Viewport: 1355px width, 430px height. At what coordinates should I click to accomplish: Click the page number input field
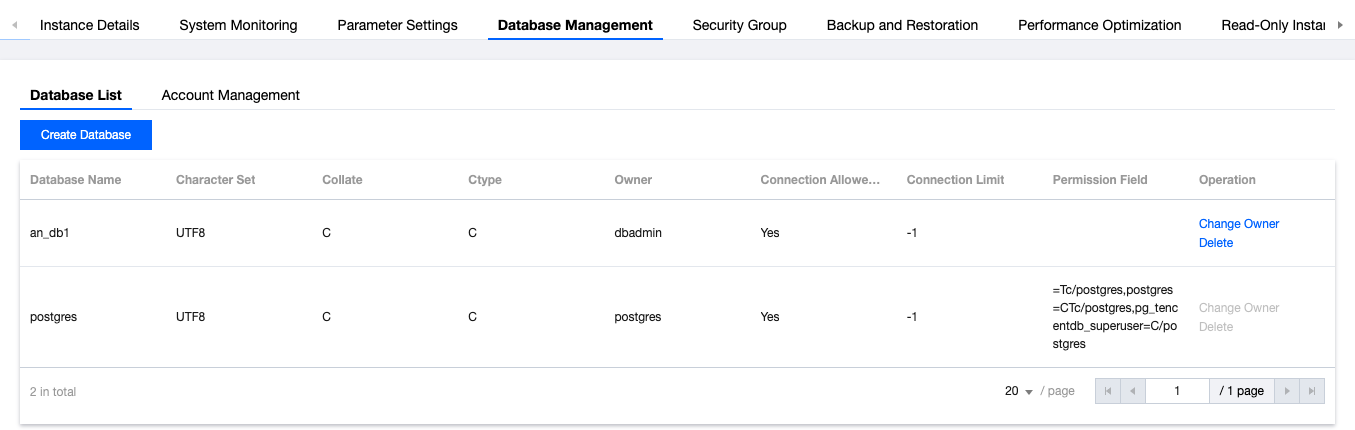(1177, 391)
